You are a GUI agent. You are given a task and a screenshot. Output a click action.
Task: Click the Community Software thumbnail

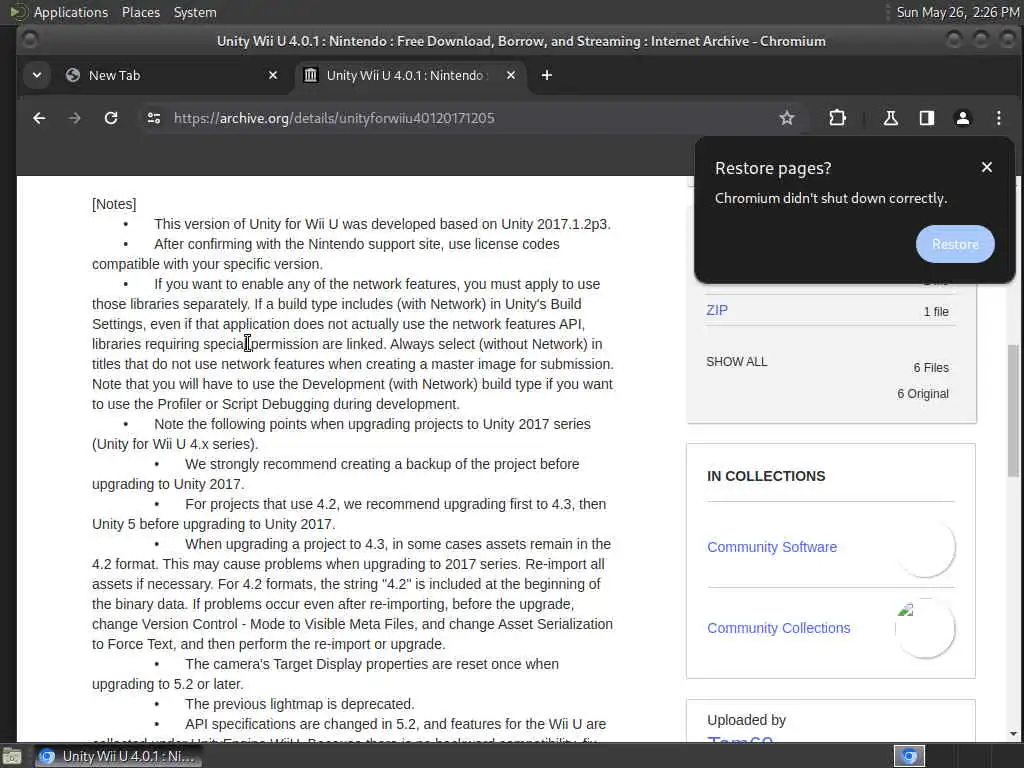point(925,547)
